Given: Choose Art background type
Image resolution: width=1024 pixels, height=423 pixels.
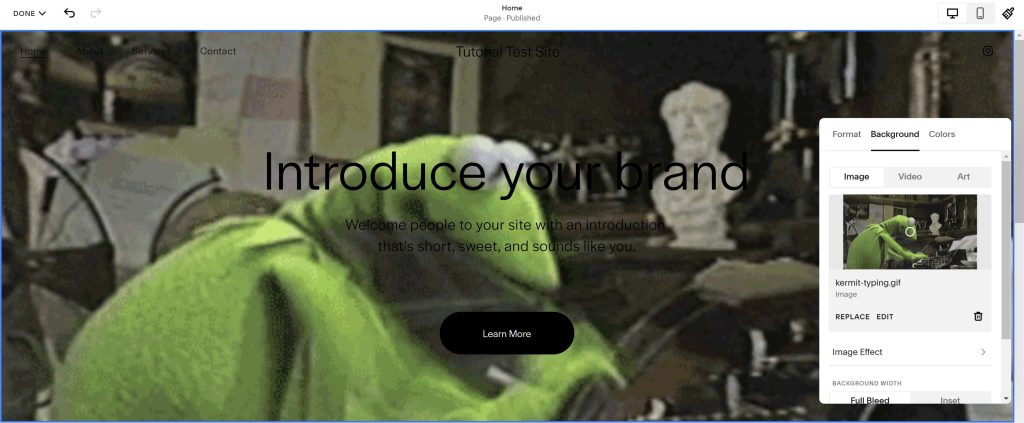Looking at the screenshot, I should [963, 177].
